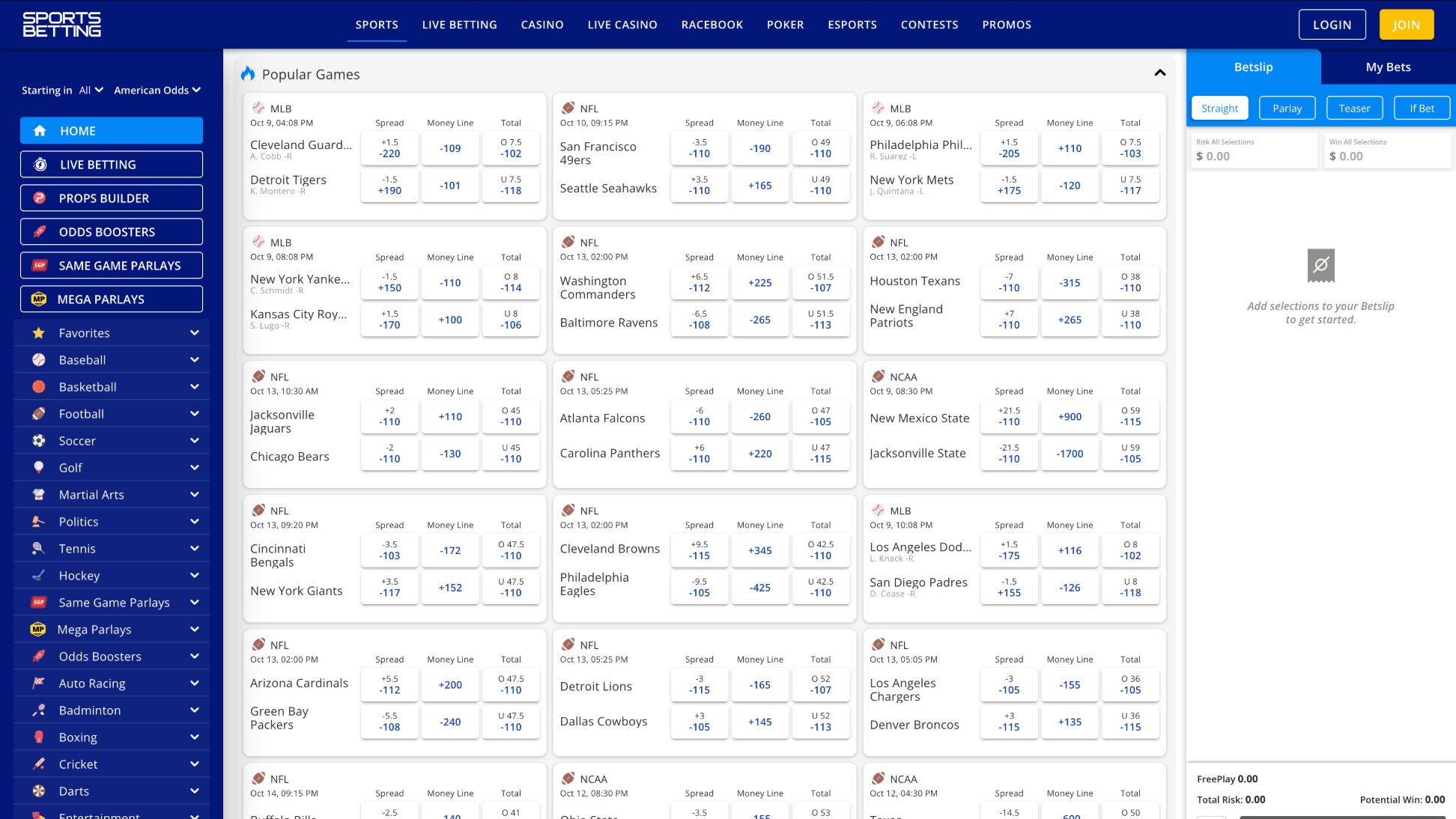The image size is (1456, 819).
Task: Pick Green Bay Packers money line -240
Action: (x=450, y=722)
